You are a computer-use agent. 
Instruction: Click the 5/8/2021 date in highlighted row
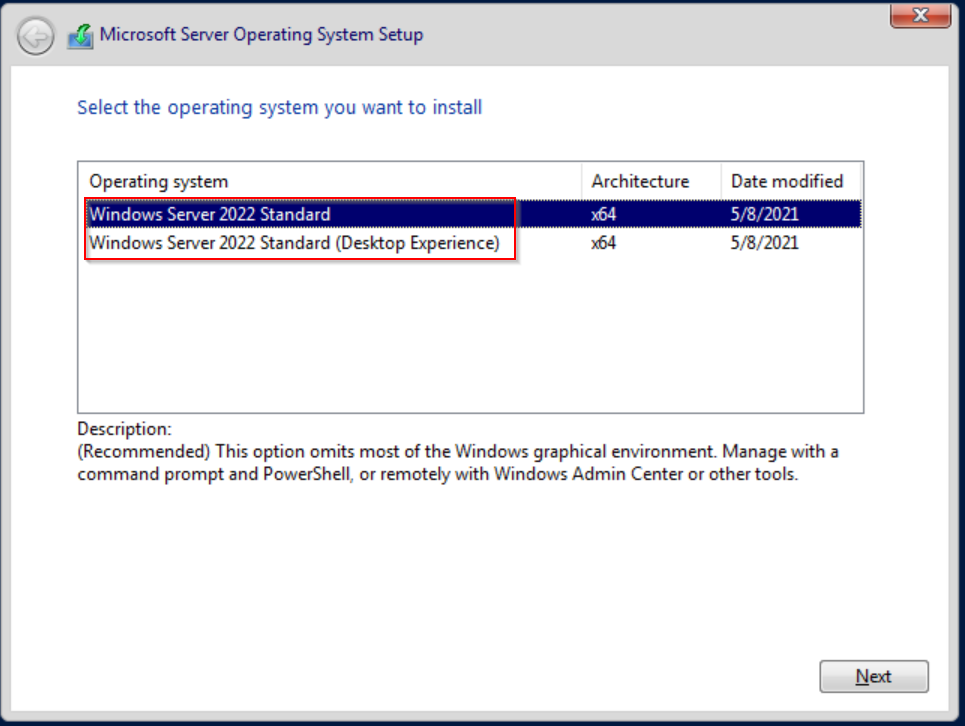tap(765, 214)
